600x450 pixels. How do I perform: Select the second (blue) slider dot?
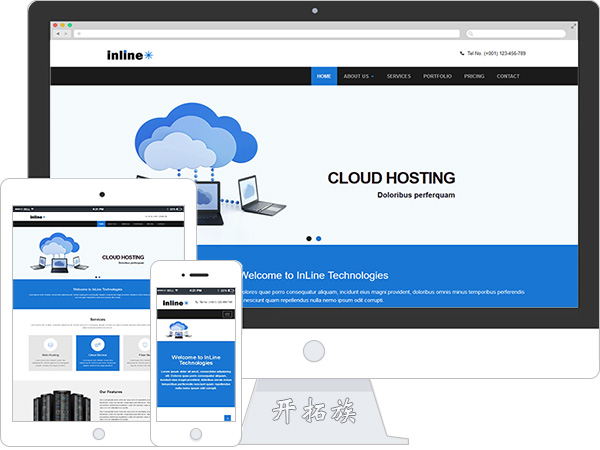pos(318,238)
